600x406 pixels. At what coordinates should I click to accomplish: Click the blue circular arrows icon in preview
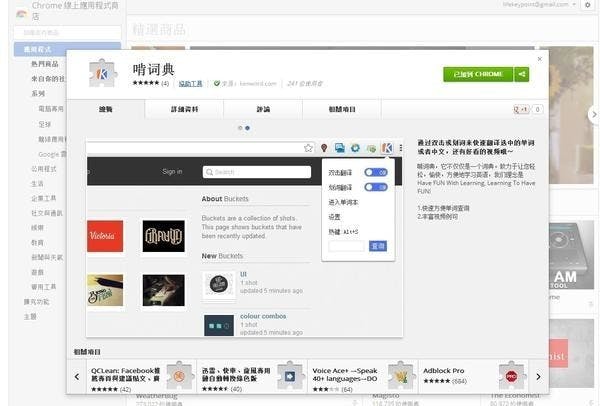click(x=355, y=148)
